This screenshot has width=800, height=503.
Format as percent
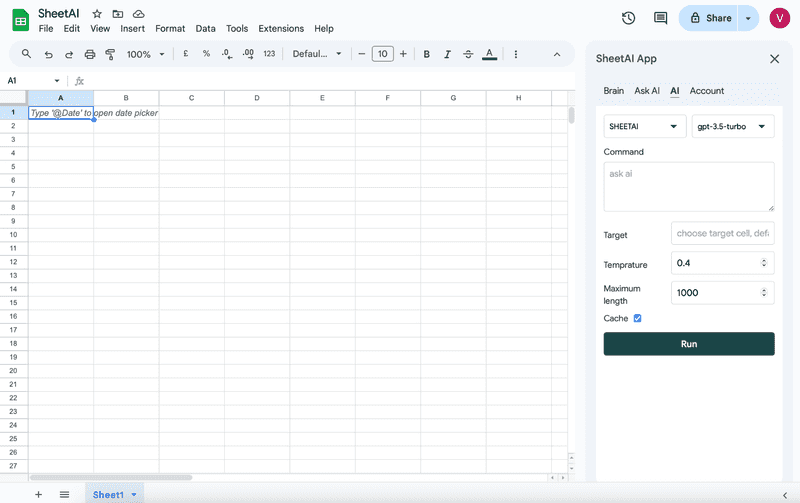click(206, 54)
